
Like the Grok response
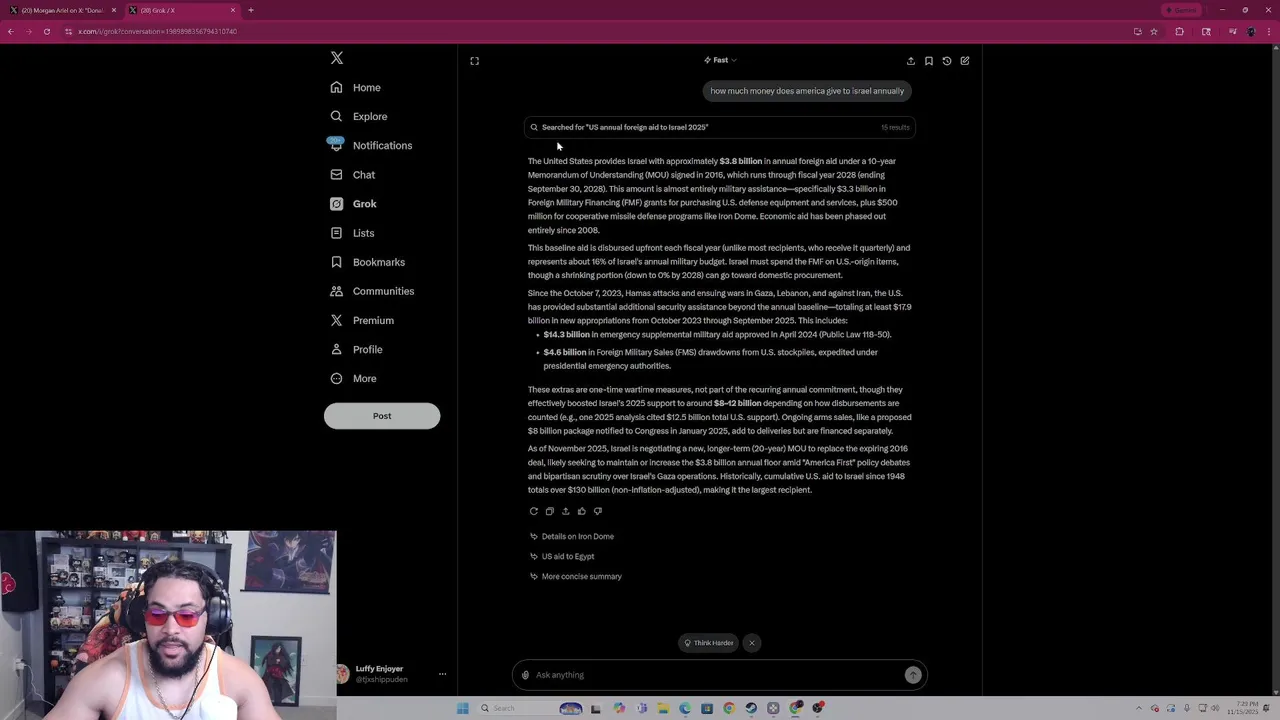[x=582, y=511]
